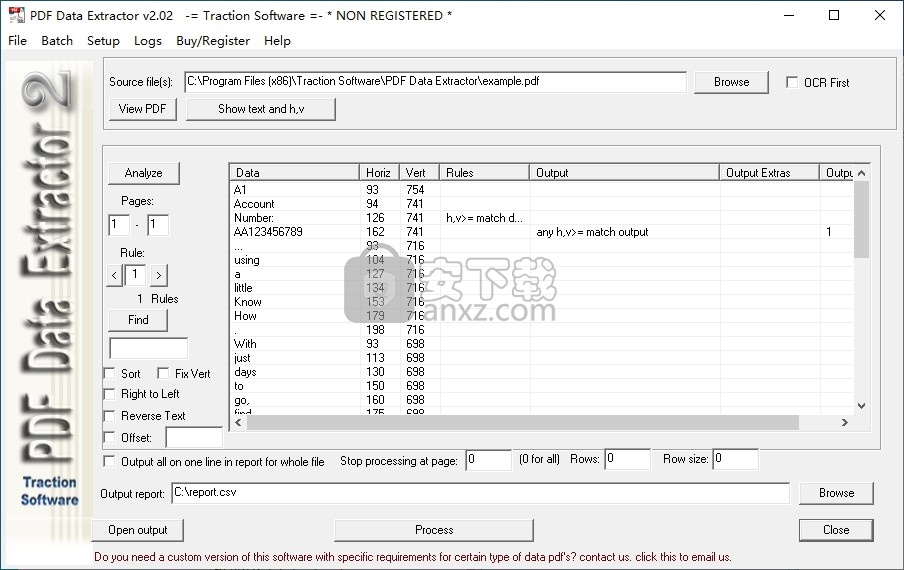Click the Close button at bottom right
Viewport: 904px width, 570px height.
point(836,530)
